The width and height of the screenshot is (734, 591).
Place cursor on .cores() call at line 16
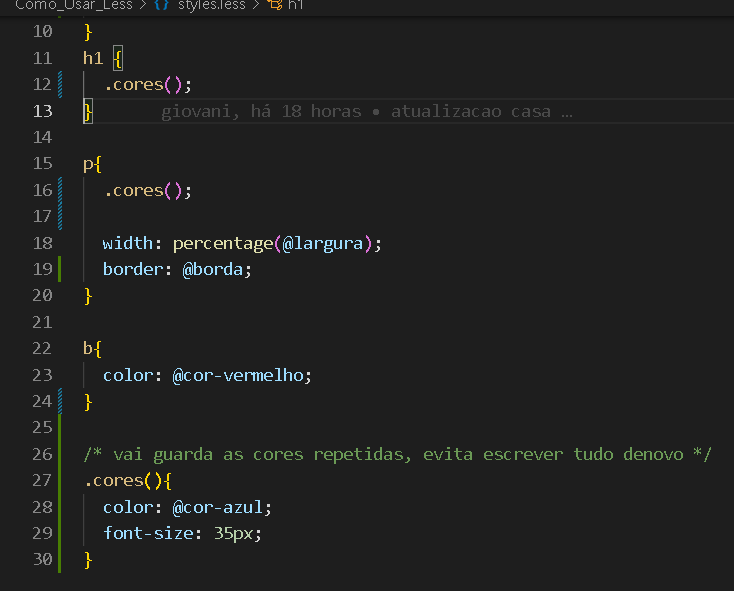148,191
